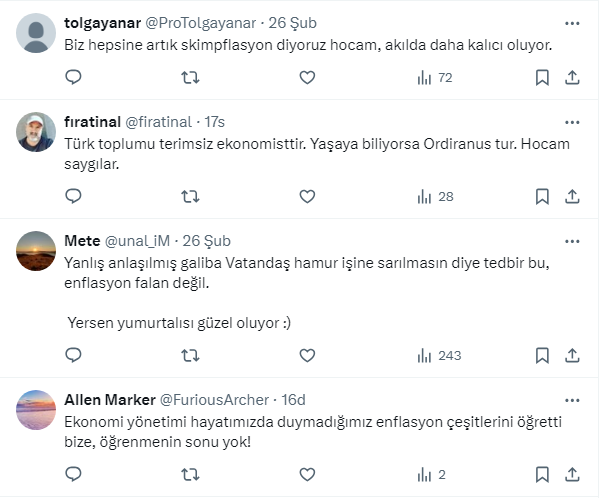Viewport: 603px width, 498px height.
Task: Reply to Mete's tweet
Action: click(x=73, y=355)
